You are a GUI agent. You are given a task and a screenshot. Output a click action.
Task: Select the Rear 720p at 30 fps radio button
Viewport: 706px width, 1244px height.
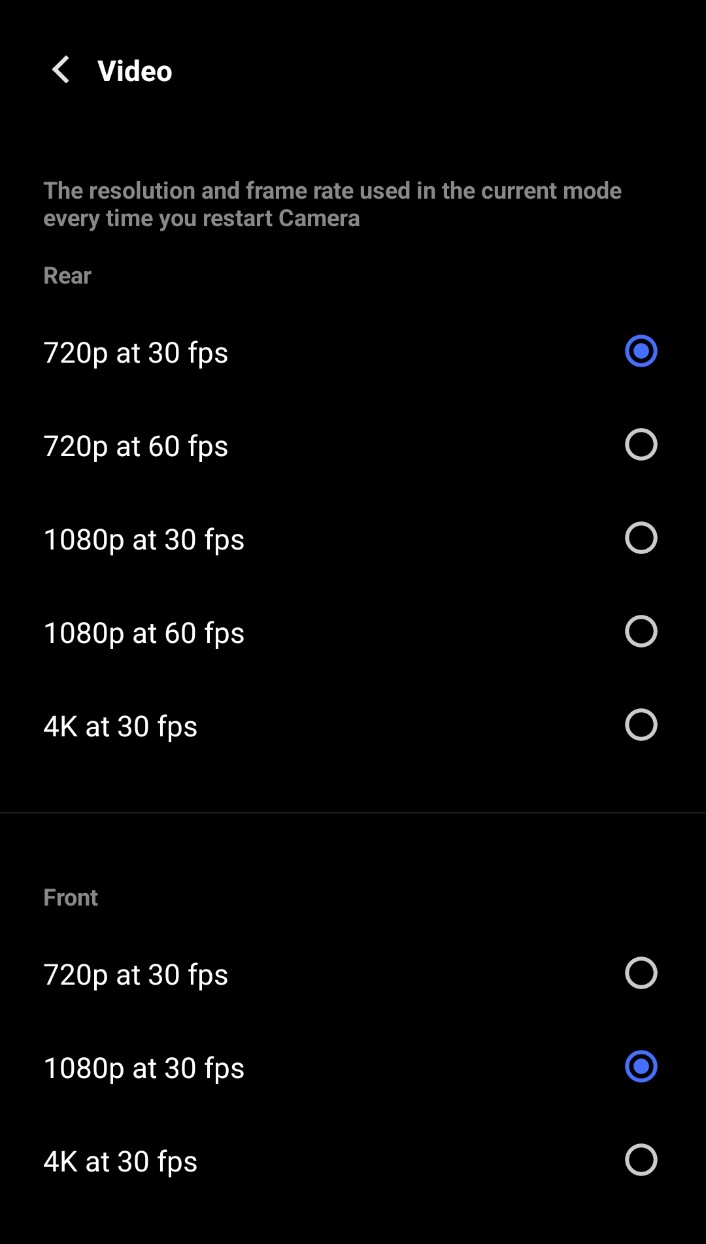(x=640, y=352)
